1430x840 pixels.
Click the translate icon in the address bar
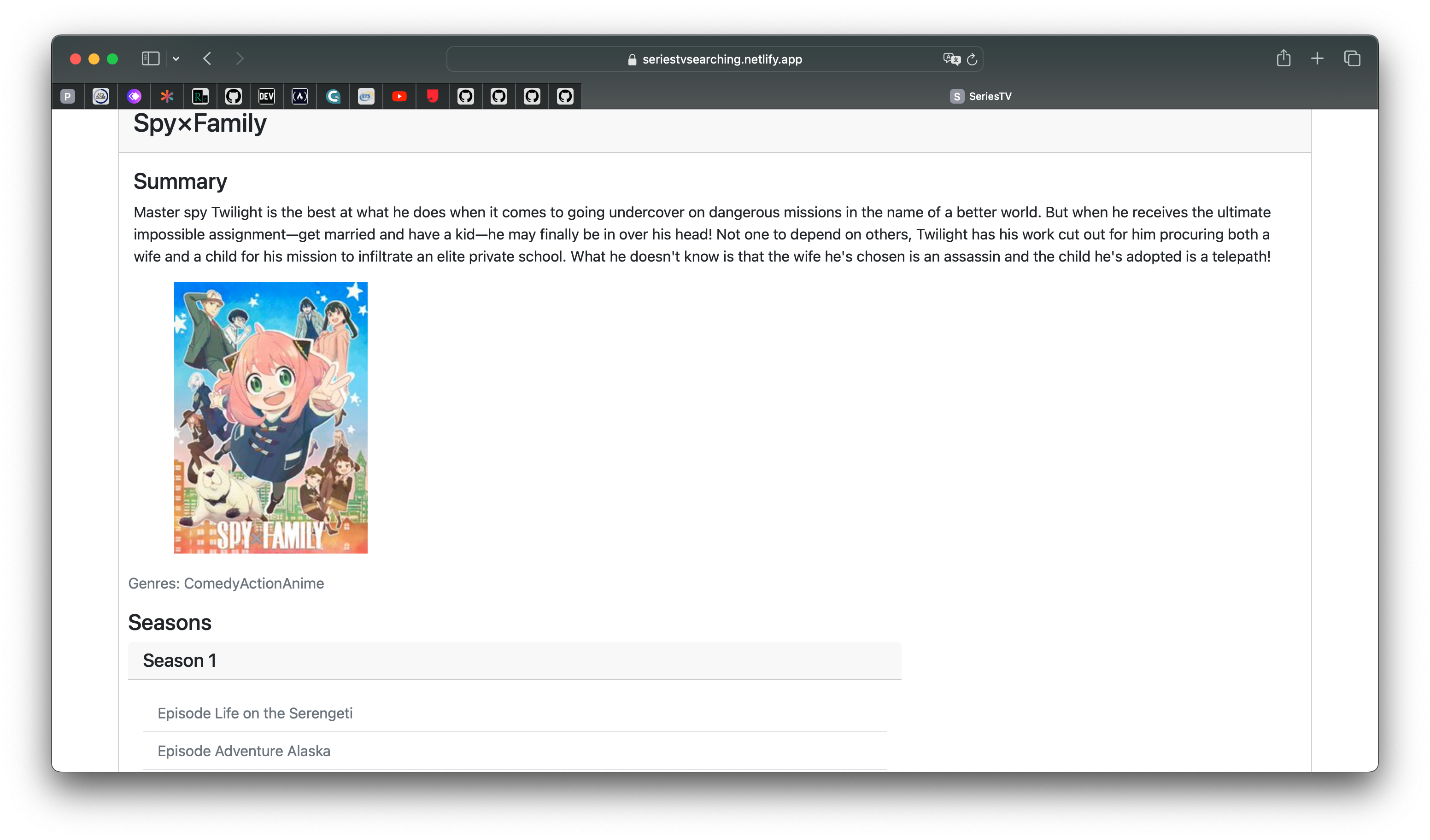click(952, 59)
